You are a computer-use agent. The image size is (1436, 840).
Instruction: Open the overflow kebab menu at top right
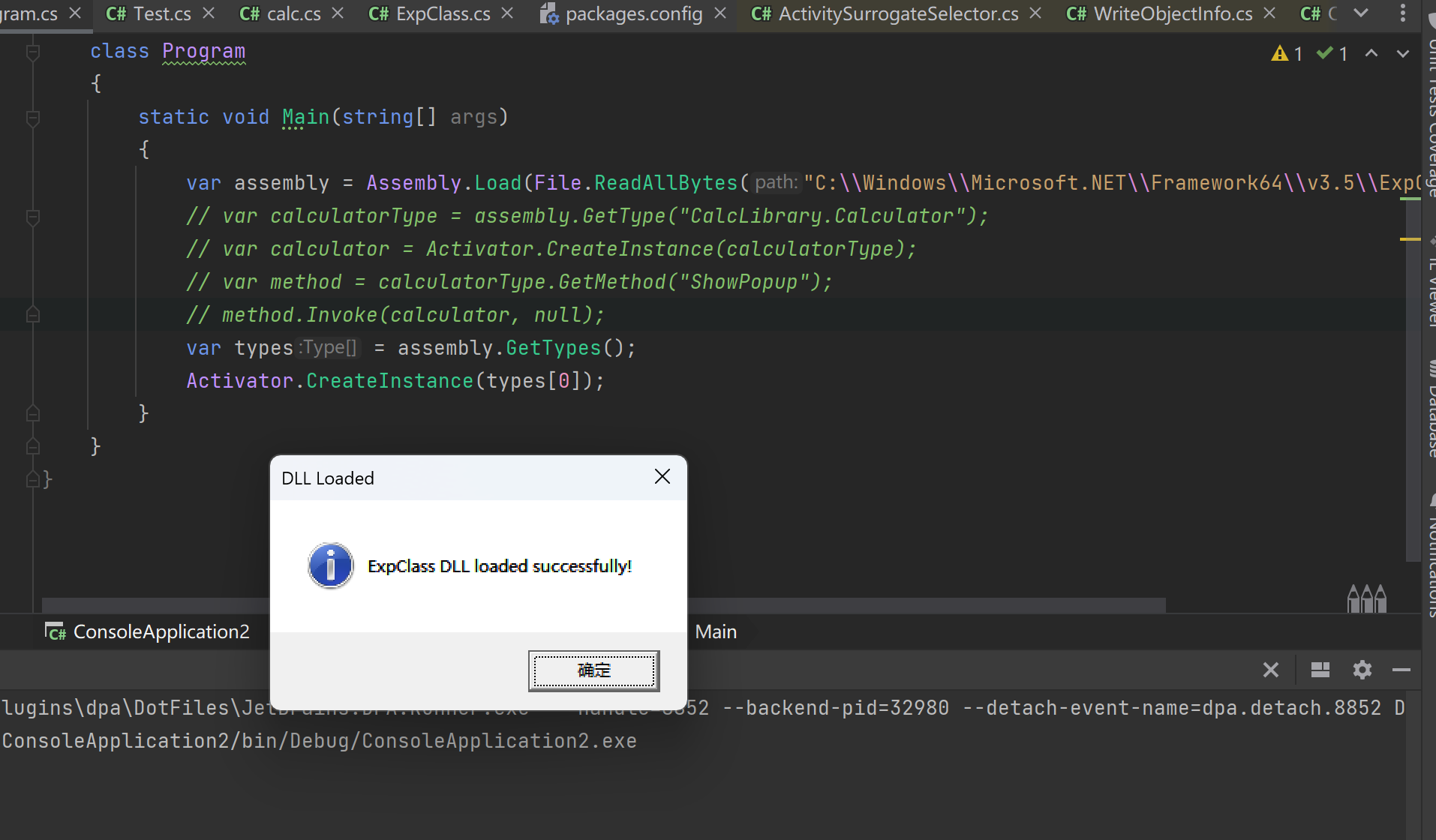click(x=1404, y=13)
